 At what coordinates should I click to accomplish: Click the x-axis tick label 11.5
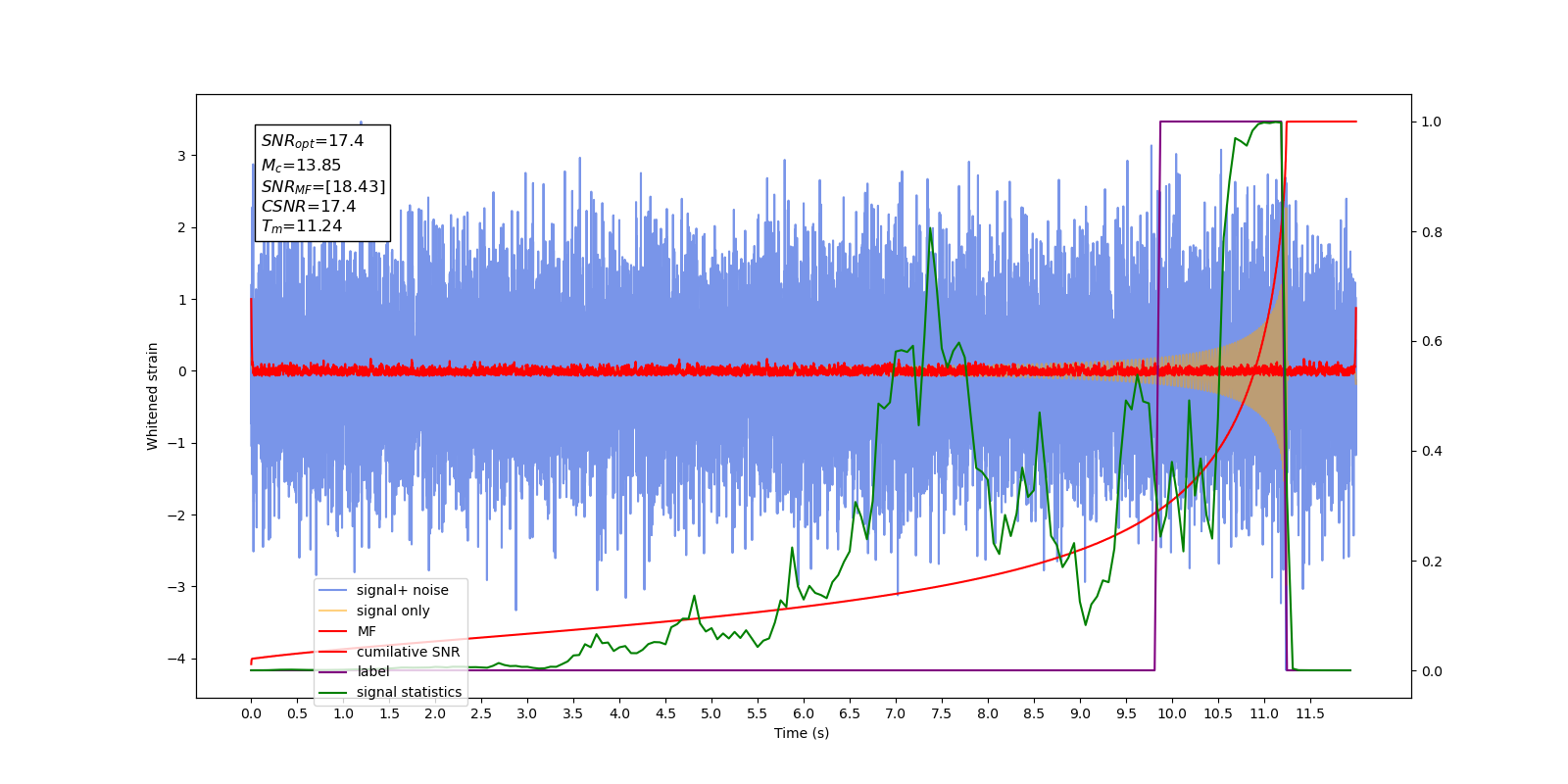tap(1310, 713)
